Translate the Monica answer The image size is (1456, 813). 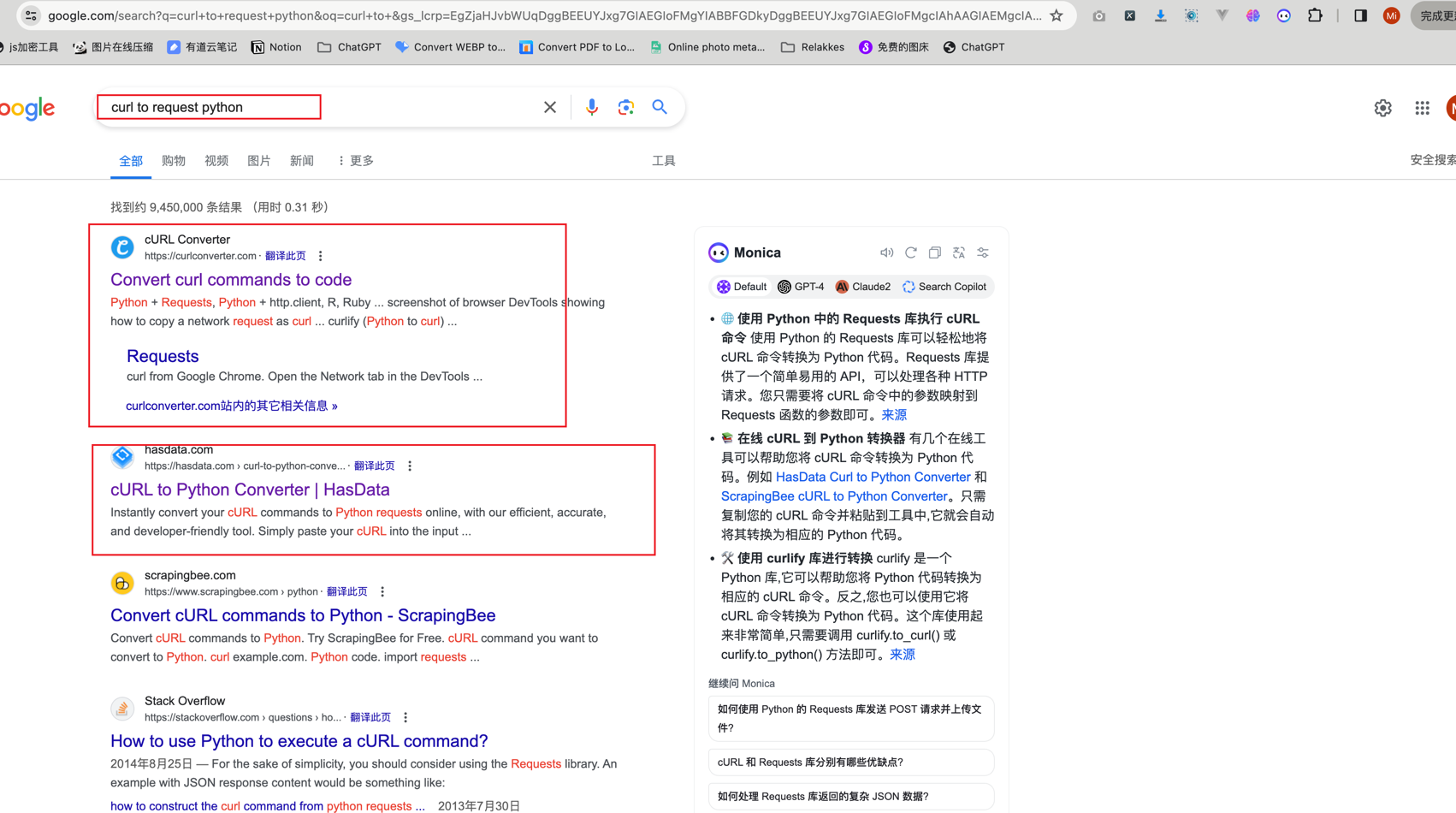click(959, 252)
